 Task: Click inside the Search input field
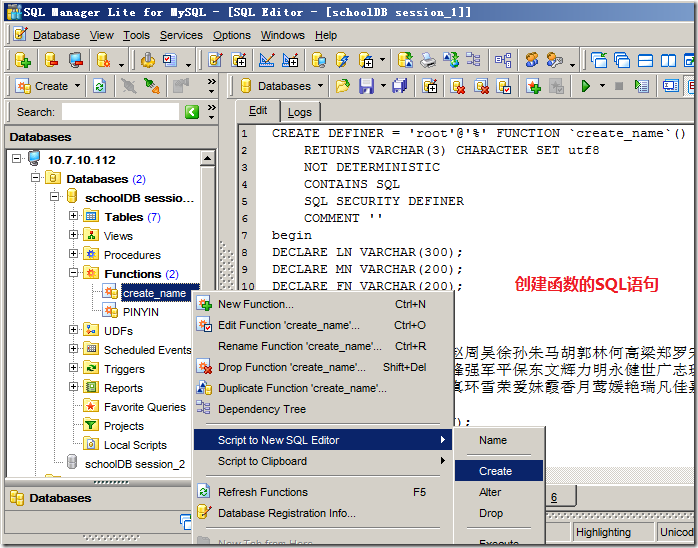[120, 112]
